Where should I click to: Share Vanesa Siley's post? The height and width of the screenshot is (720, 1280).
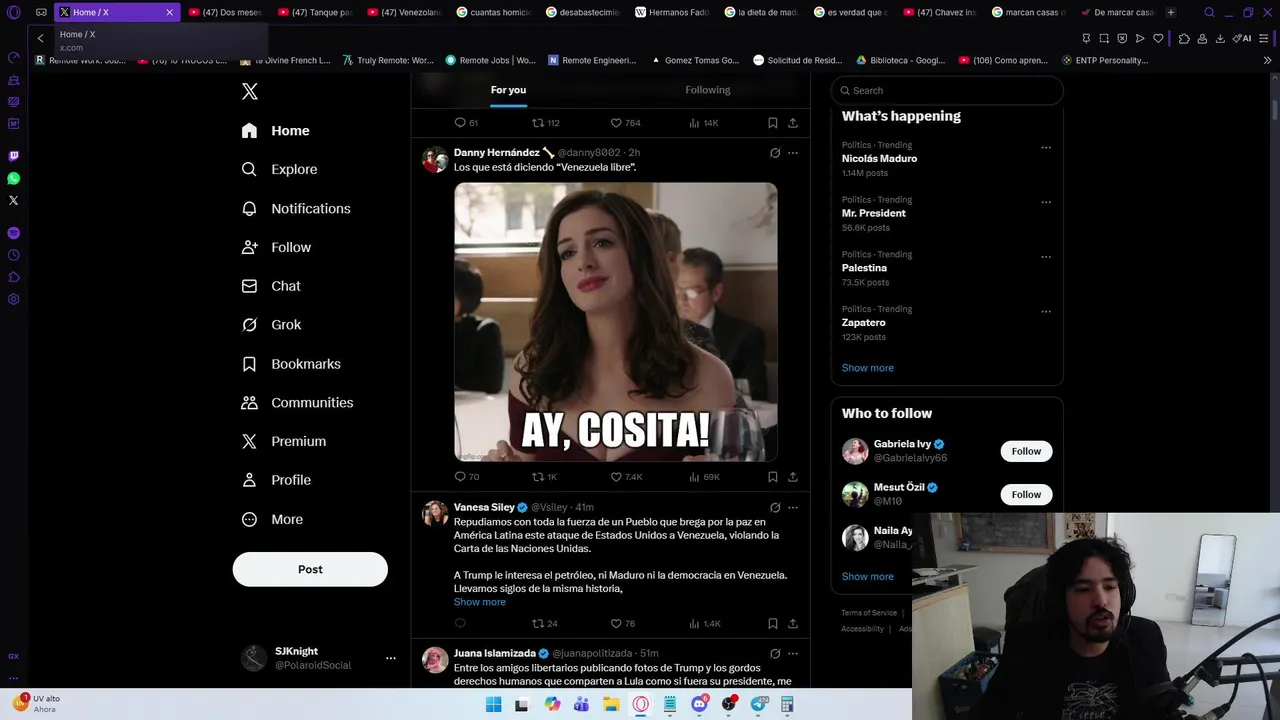[x=793, y=623]
